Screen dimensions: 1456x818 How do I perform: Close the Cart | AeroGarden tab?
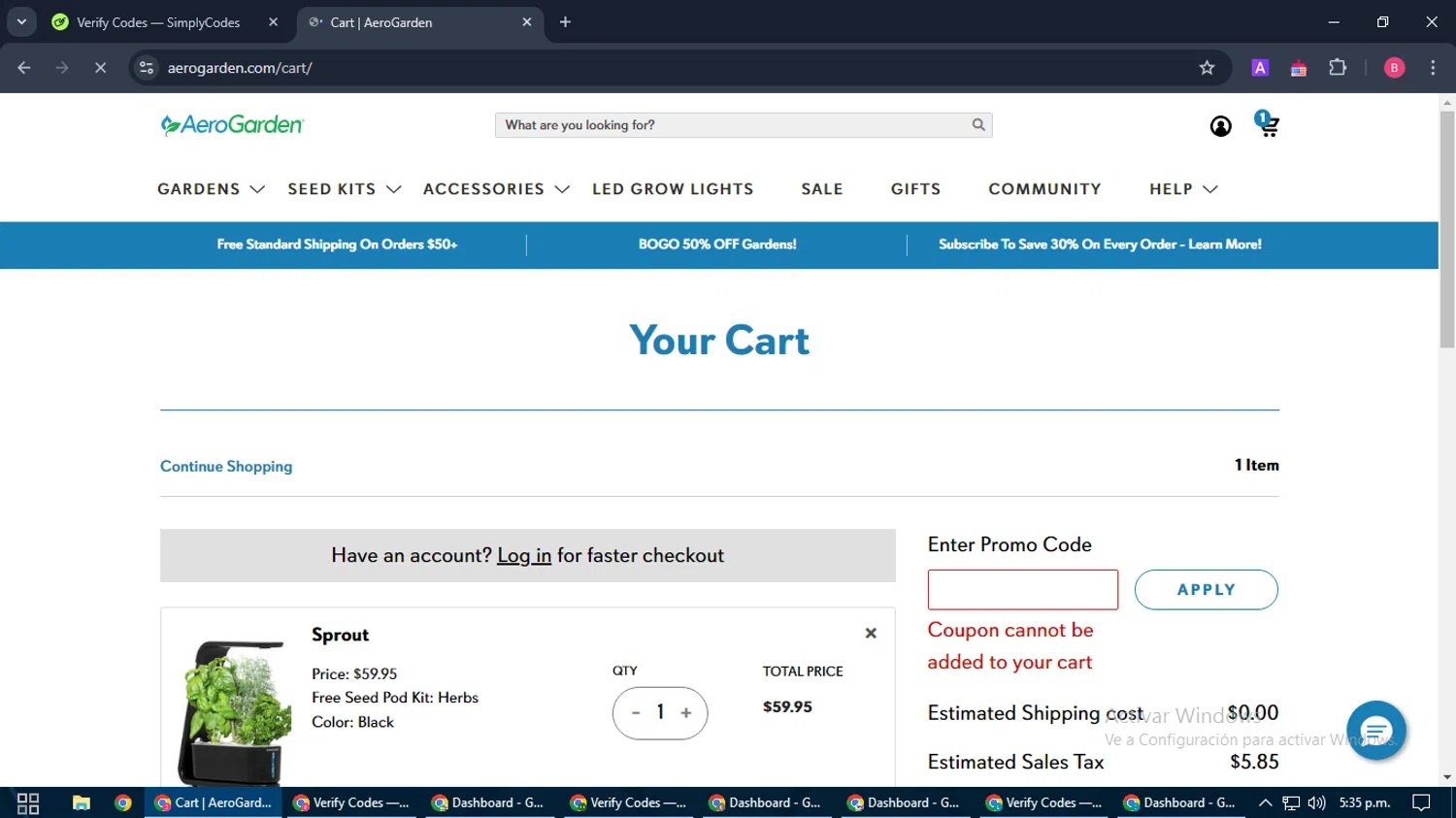[x=527, y=22]
